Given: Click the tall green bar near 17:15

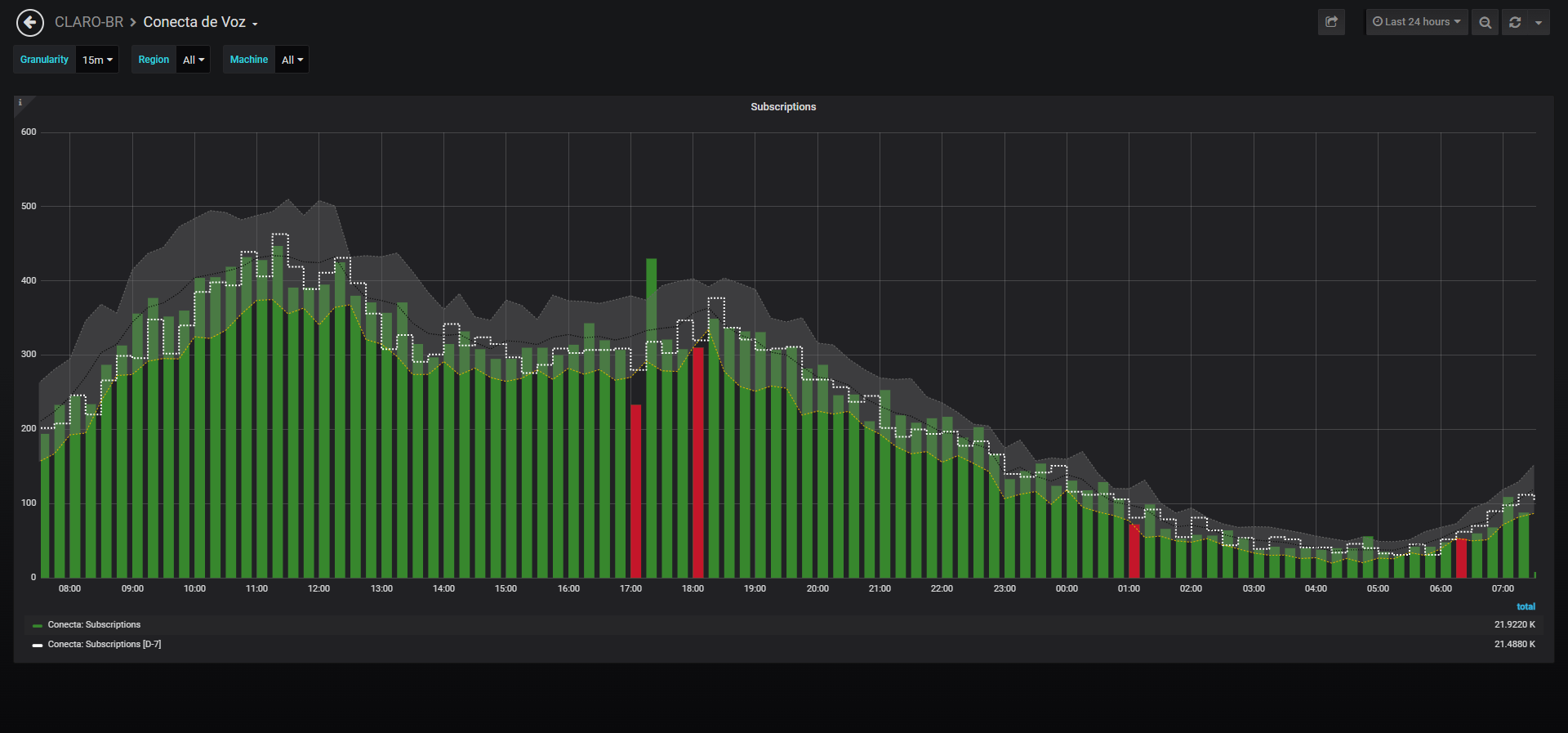Looking at the screenshot, I should (x=651, y=418).
